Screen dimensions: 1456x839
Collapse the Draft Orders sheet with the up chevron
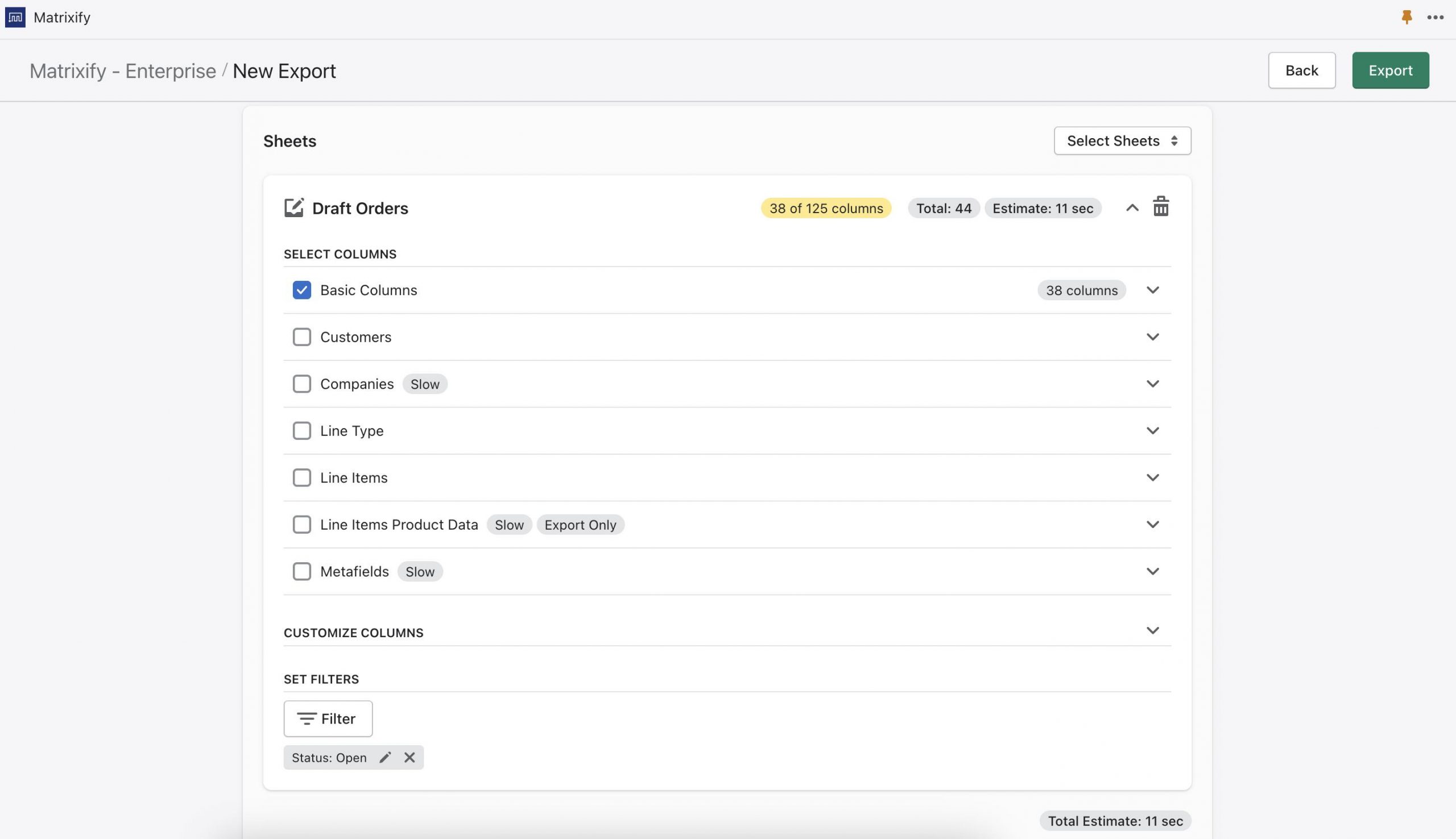(1131, 207)
